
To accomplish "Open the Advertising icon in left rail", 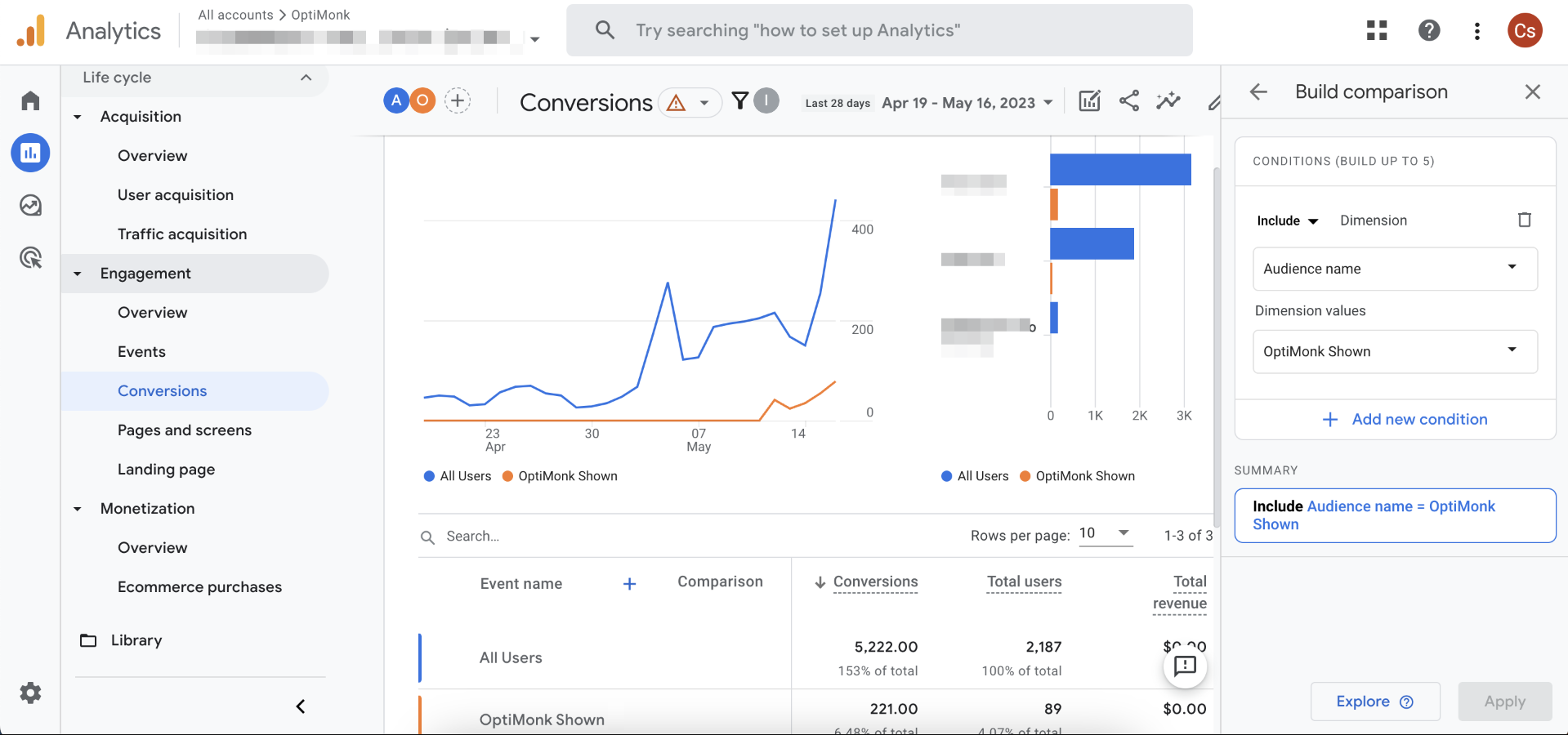I will (30, 258).
